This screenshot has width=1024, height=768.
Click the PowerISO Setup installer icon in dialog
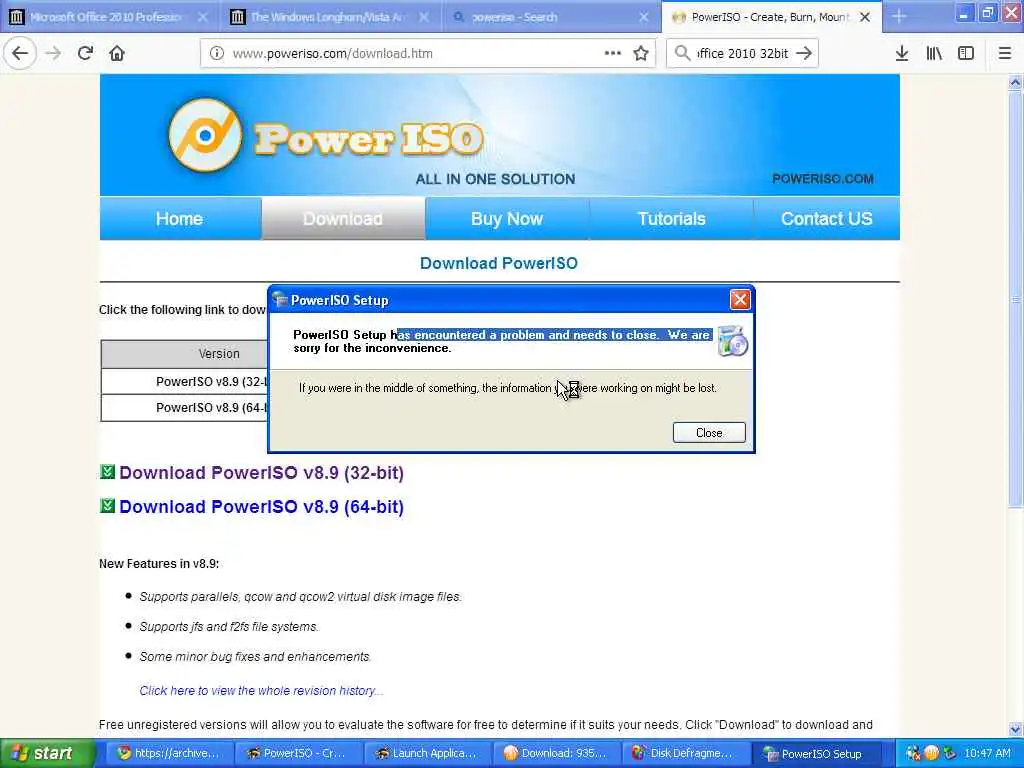coord(733,341)
